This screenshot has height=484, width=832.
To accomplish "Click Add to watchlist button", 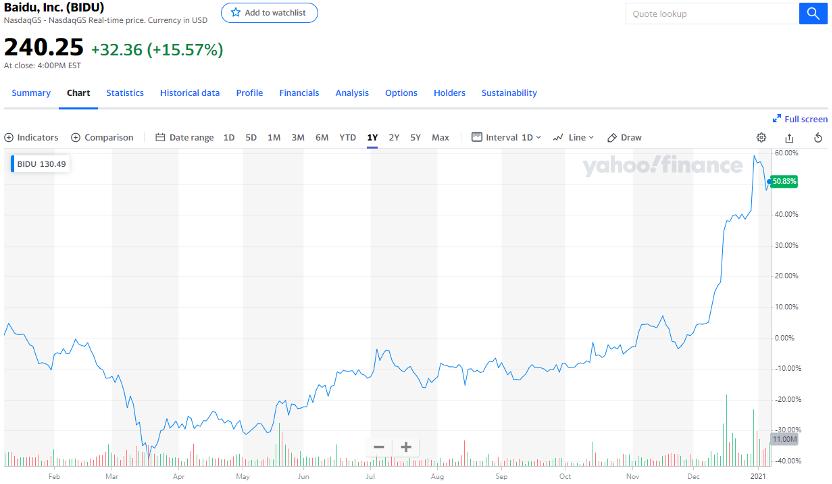I will click(268, 13).
